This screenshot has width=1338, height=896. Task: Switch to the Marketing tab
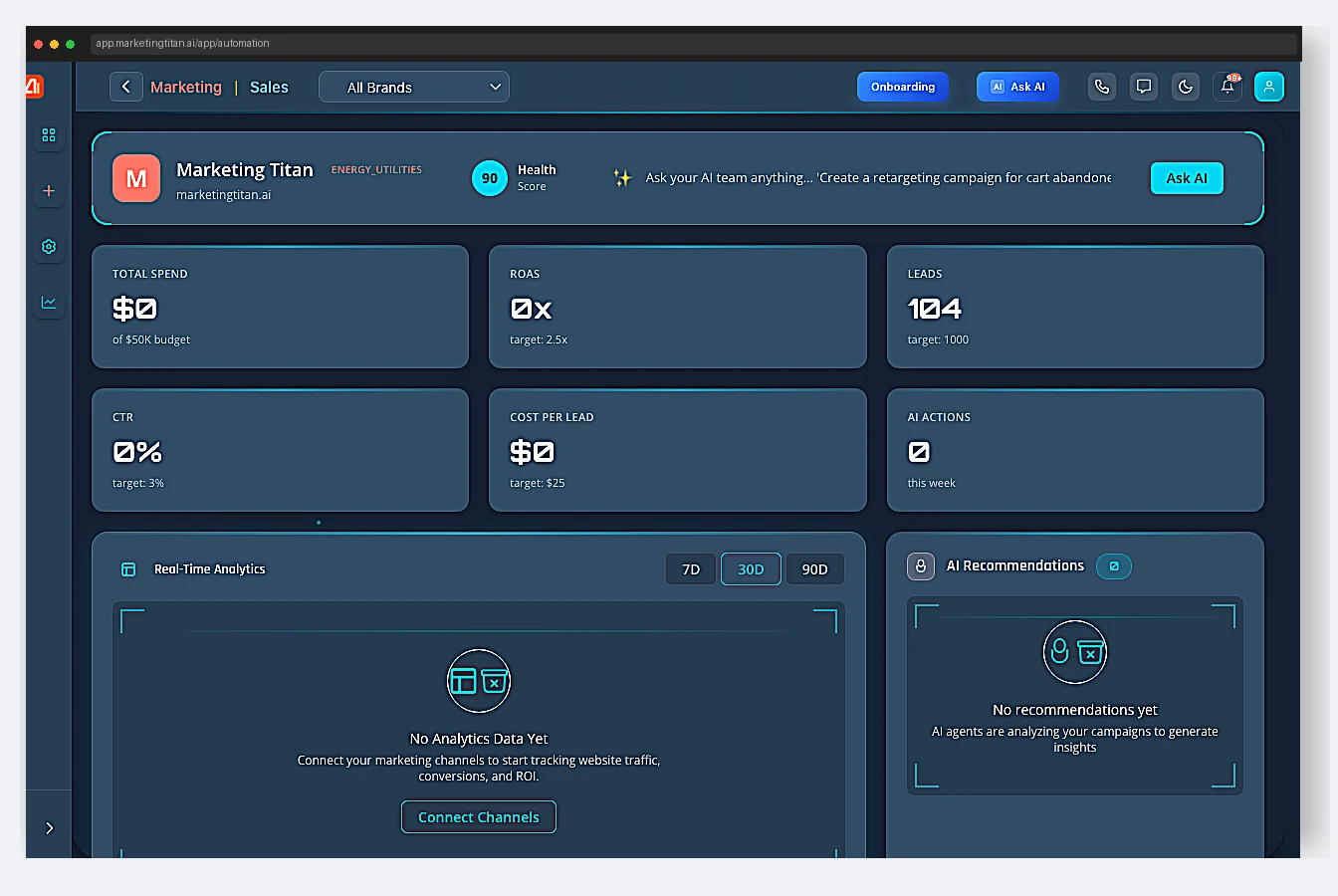pyautogui.click(x=186, y=88)
